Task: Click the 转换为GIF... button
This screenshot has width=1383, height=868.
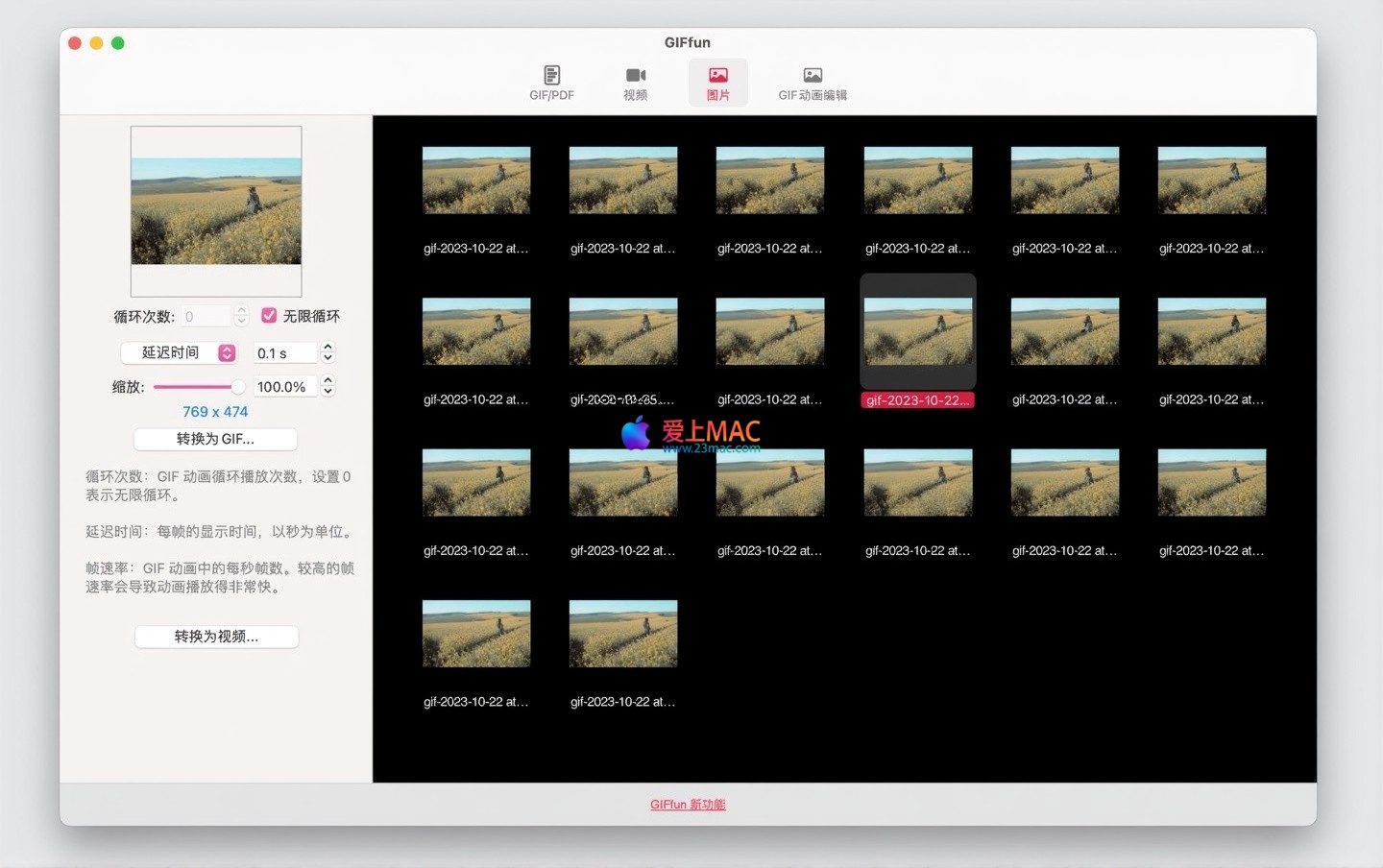Action: [215, 439]
